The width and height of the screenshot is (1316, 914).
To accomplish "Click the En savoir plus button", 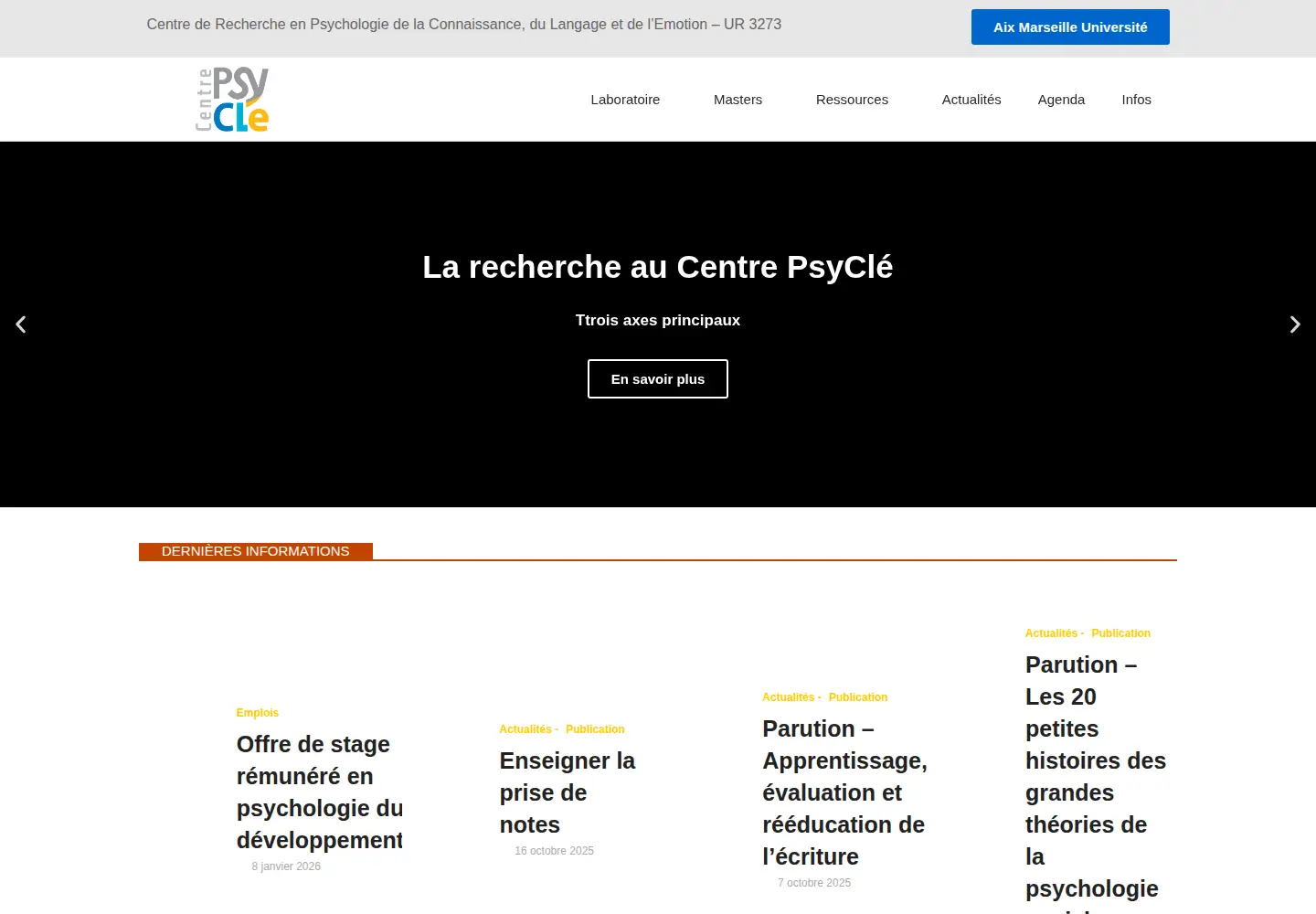I will pyautogui.click(x=658, y=379).
